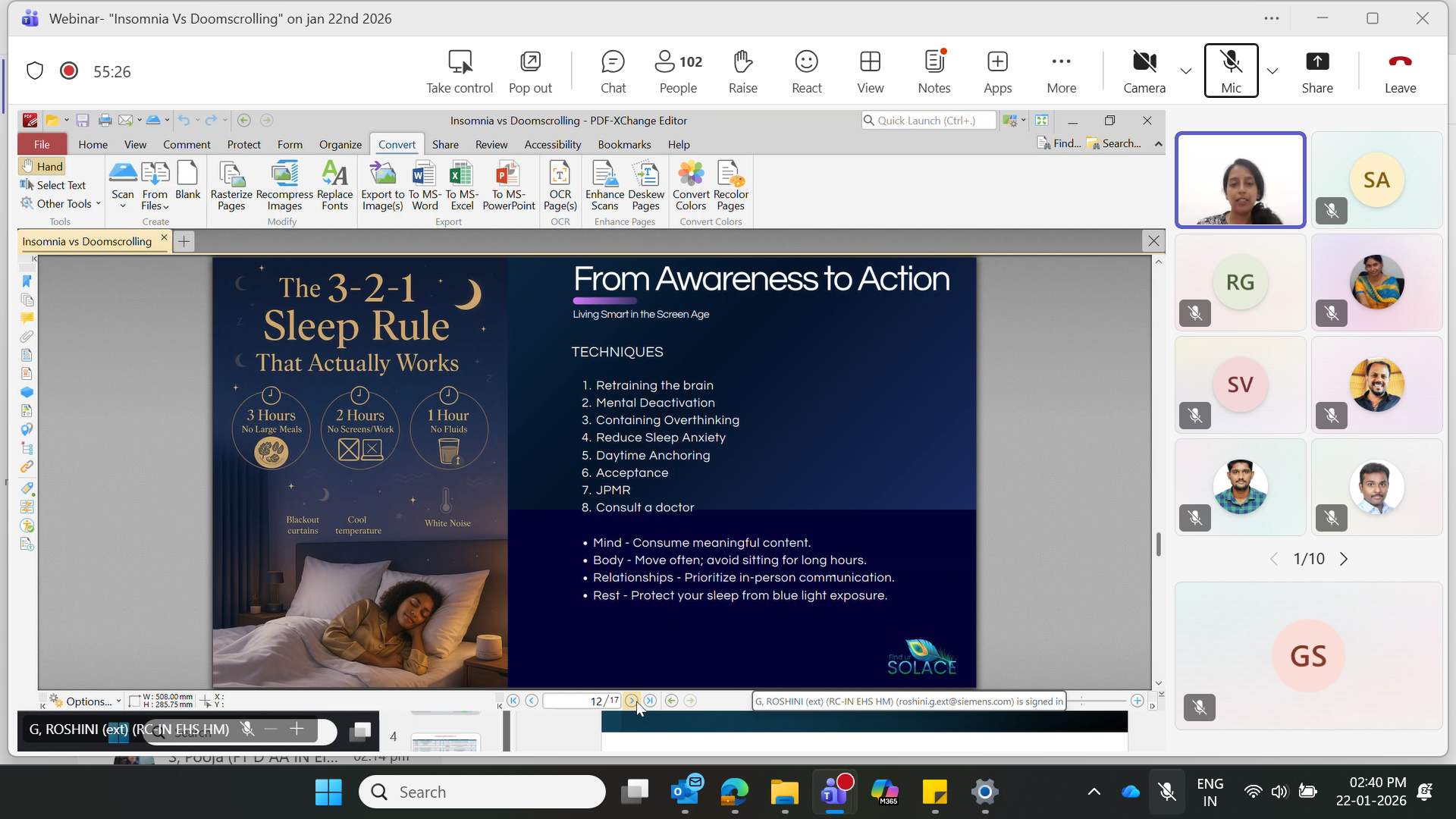Click the Pop out icon

point(530,71)
